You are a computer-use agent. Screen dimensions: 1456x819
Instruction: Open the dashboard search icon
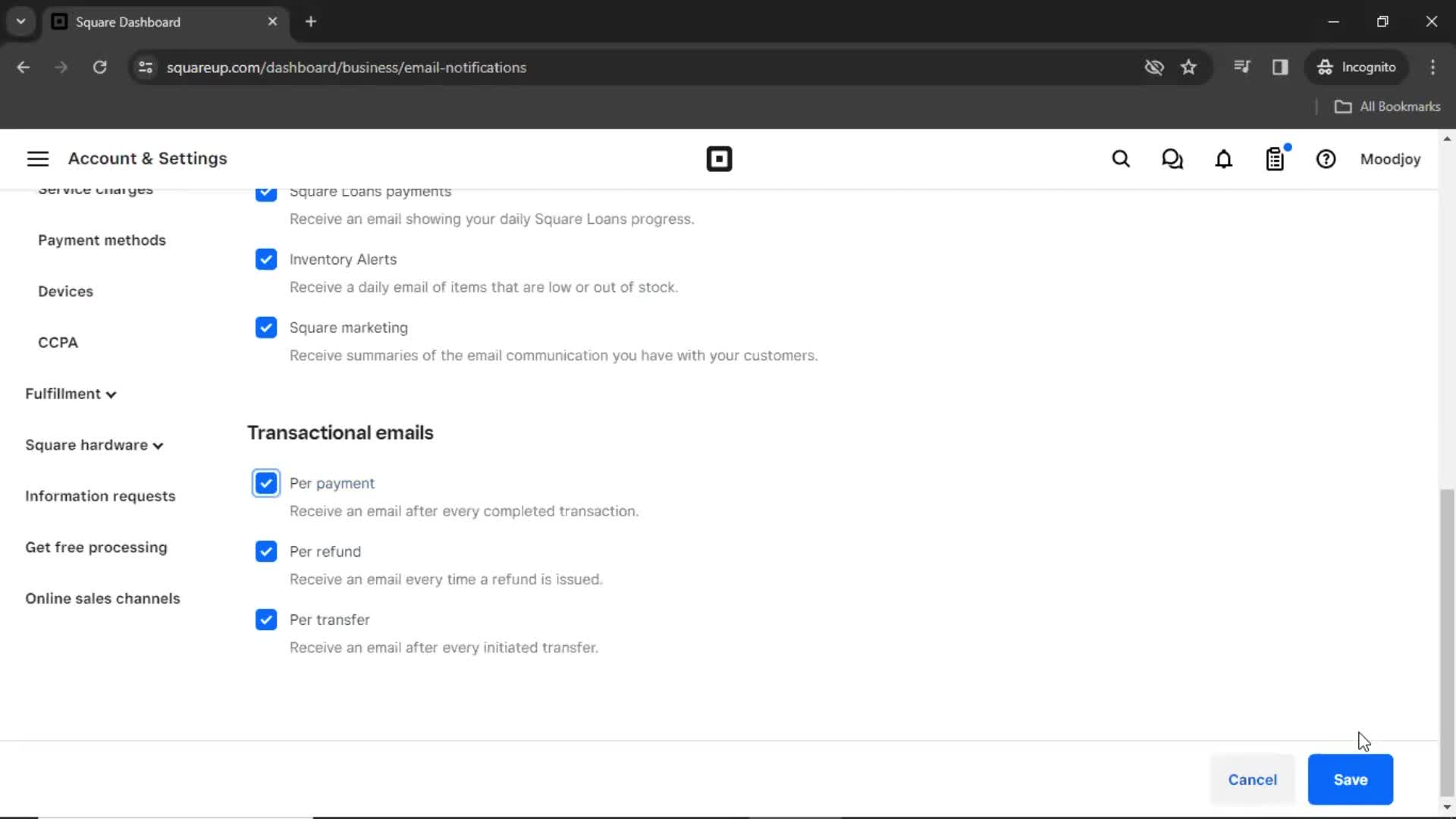(x=1121, y=159)
